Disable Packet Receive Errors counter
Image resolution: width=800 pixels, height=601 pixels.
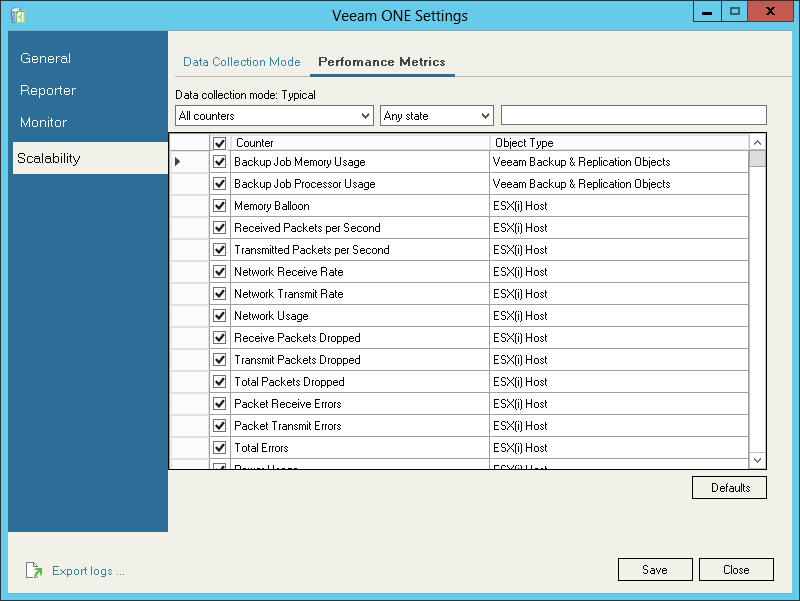(x=219, y=404)
